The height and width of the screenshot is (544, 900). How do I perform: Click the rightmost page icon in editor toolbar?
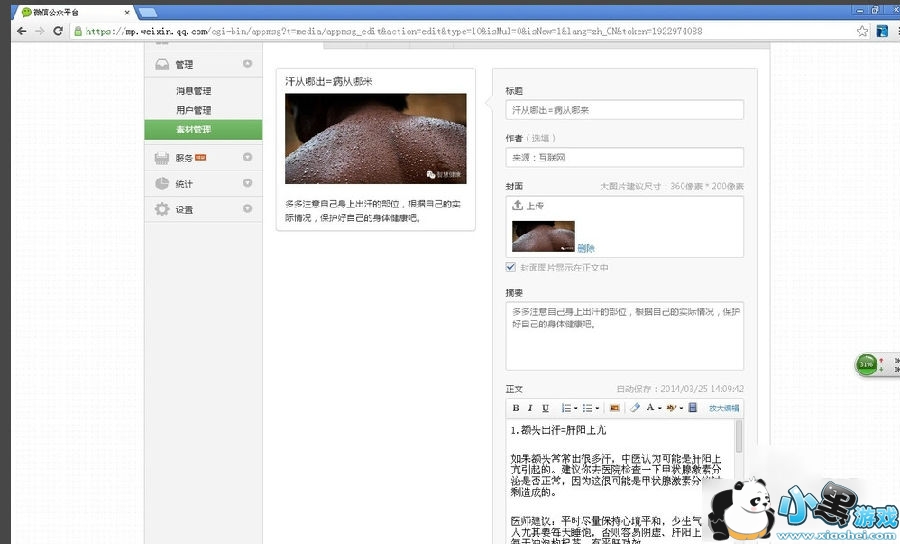point(693,408)
